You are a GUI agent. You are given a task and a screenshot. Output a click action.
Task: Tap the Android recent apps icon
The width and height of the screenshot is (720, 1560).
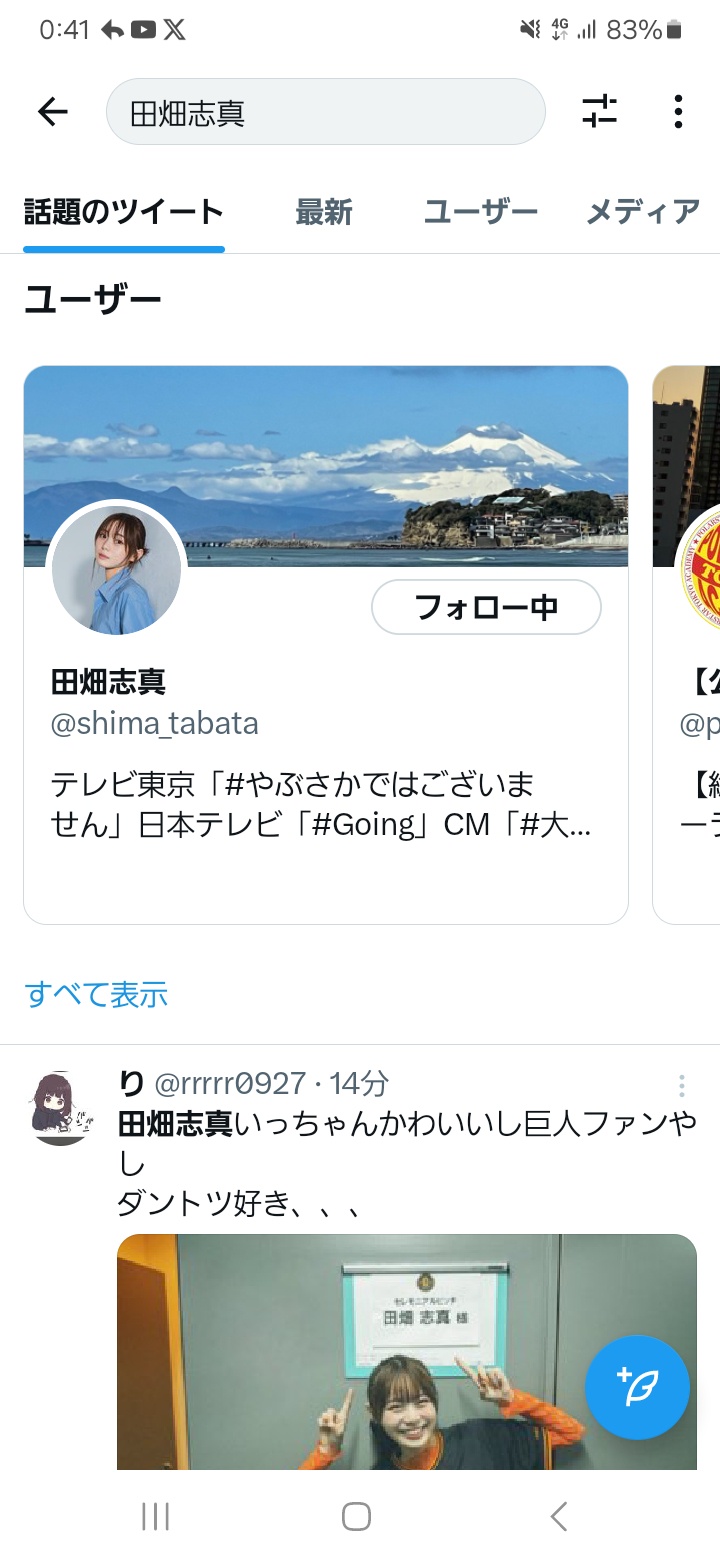click(x=155, y=1517)
